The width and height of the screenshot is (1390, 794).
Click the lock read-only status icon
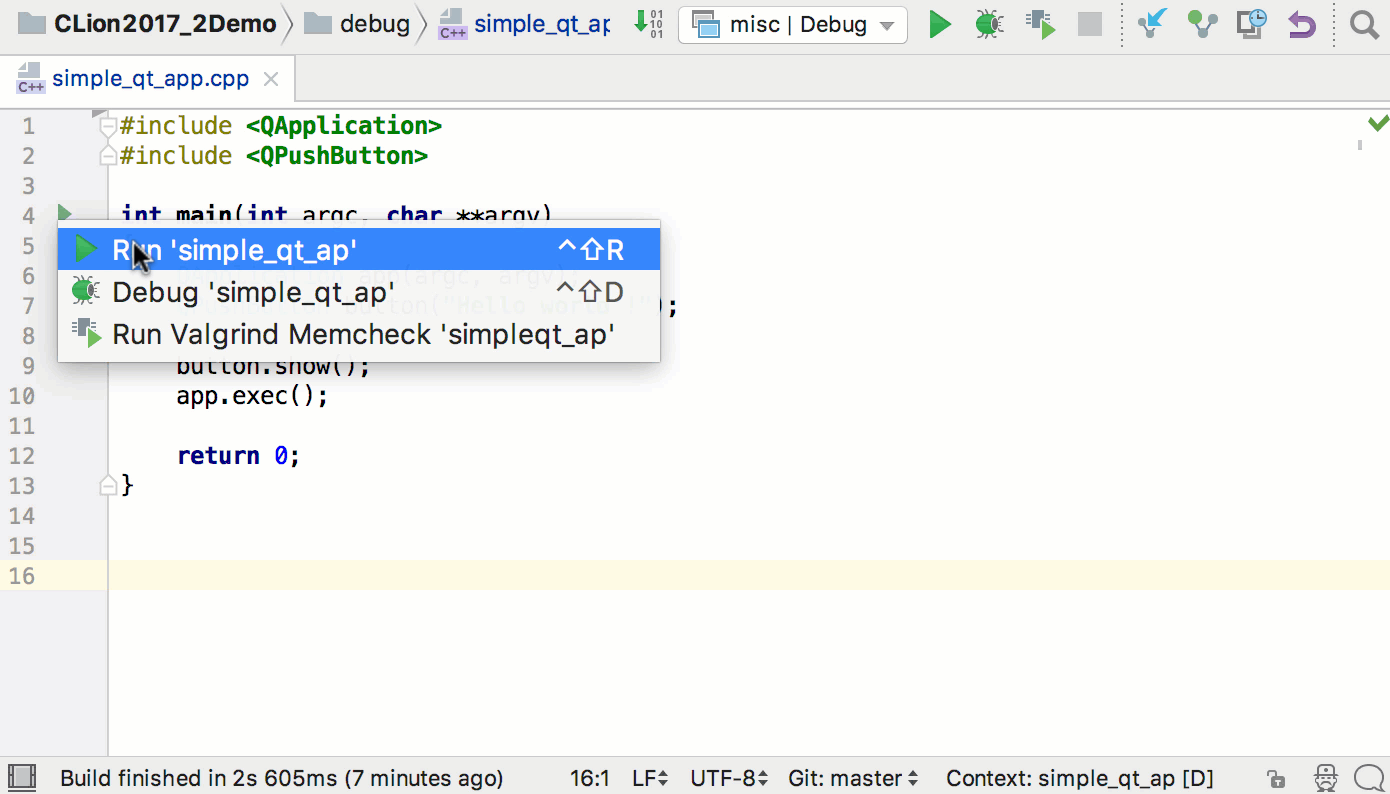[1276, 778]
